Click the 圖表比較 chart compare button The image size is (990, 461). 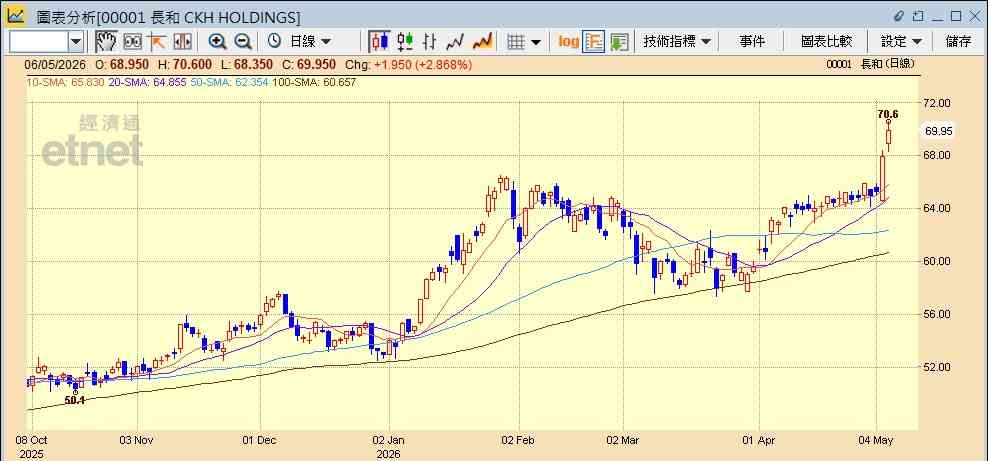tap(826, 42)
